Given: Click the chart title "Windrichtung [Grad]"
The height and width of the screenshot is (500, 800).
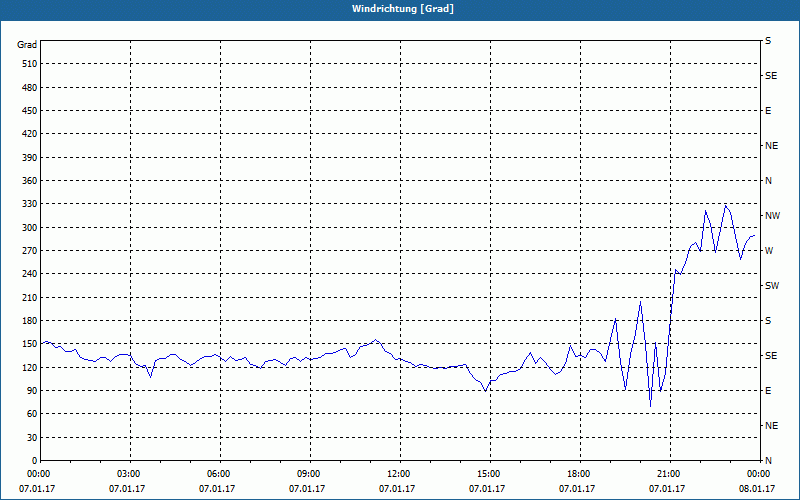Looking at the screenshot, I should point(403,9).
